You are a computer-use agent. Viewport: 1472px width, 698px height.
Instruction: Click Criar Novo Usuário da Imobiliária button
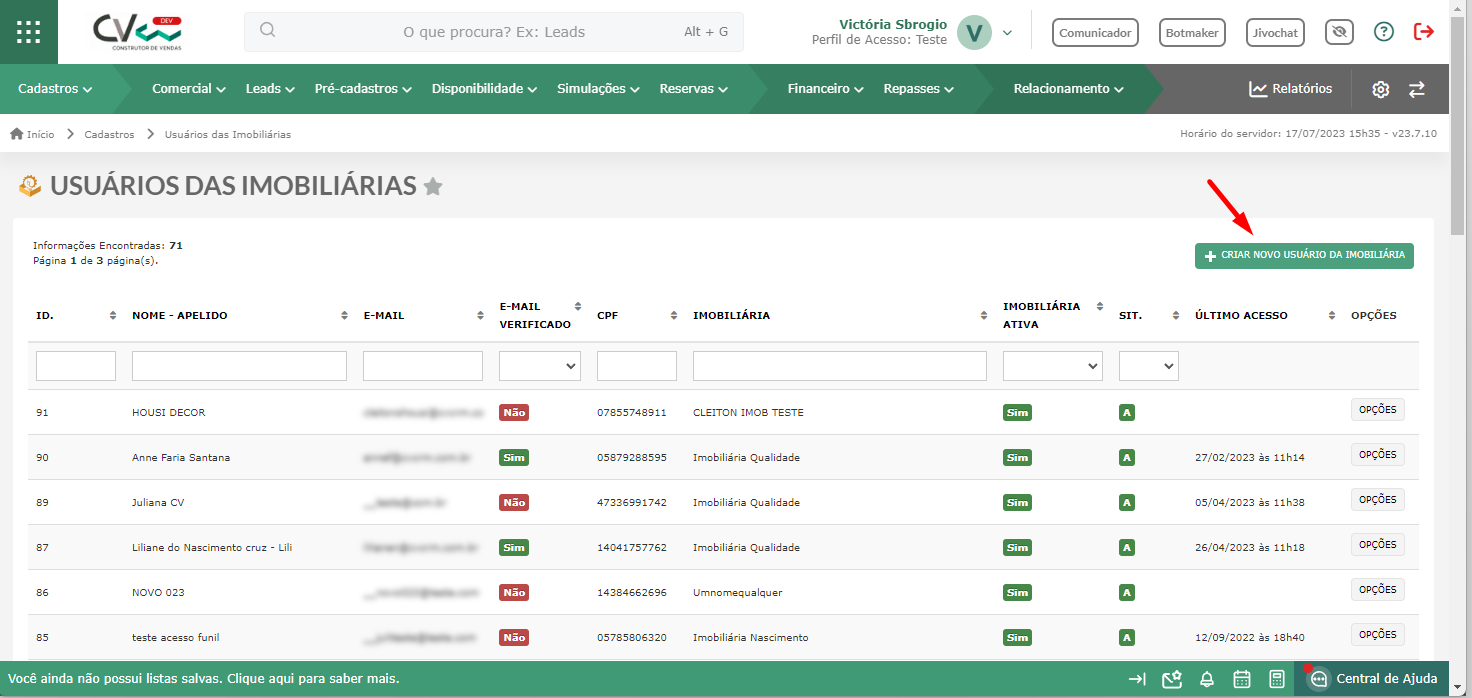click(x=1304, y=255)
